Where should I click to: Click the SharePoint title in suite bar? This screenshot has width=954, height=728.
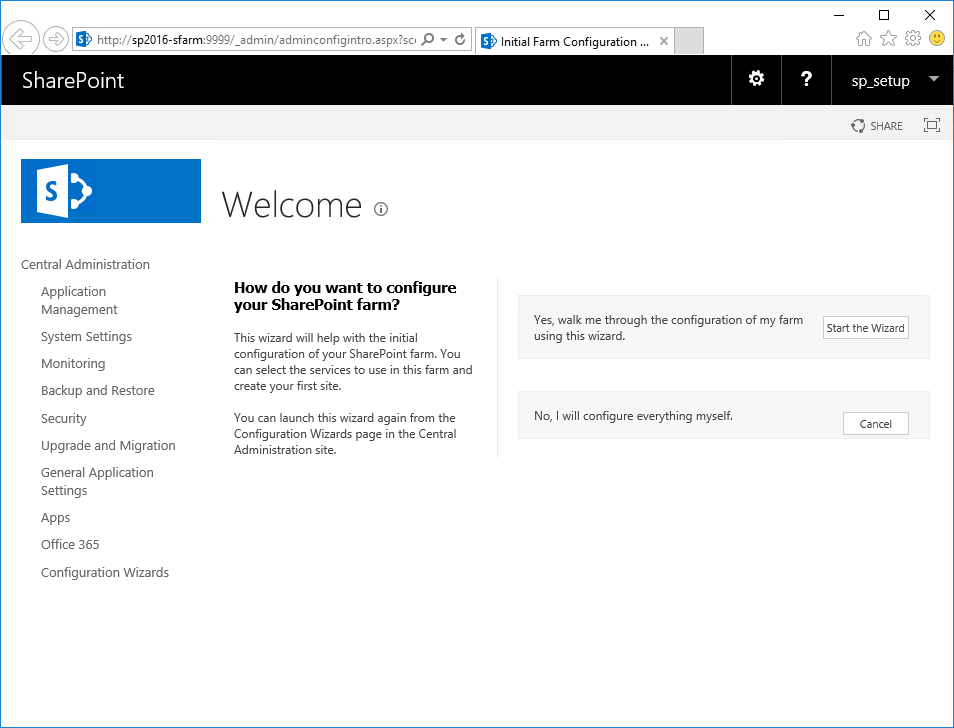point(73,81)
